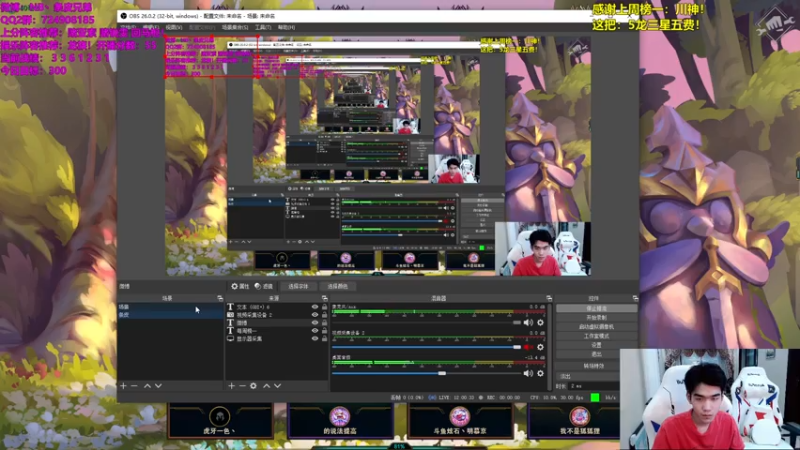This screenshot has width=800, height=450.
Task: Hide the 显示器采集 source
Action: pyautogui.click(x=315, y=338)
